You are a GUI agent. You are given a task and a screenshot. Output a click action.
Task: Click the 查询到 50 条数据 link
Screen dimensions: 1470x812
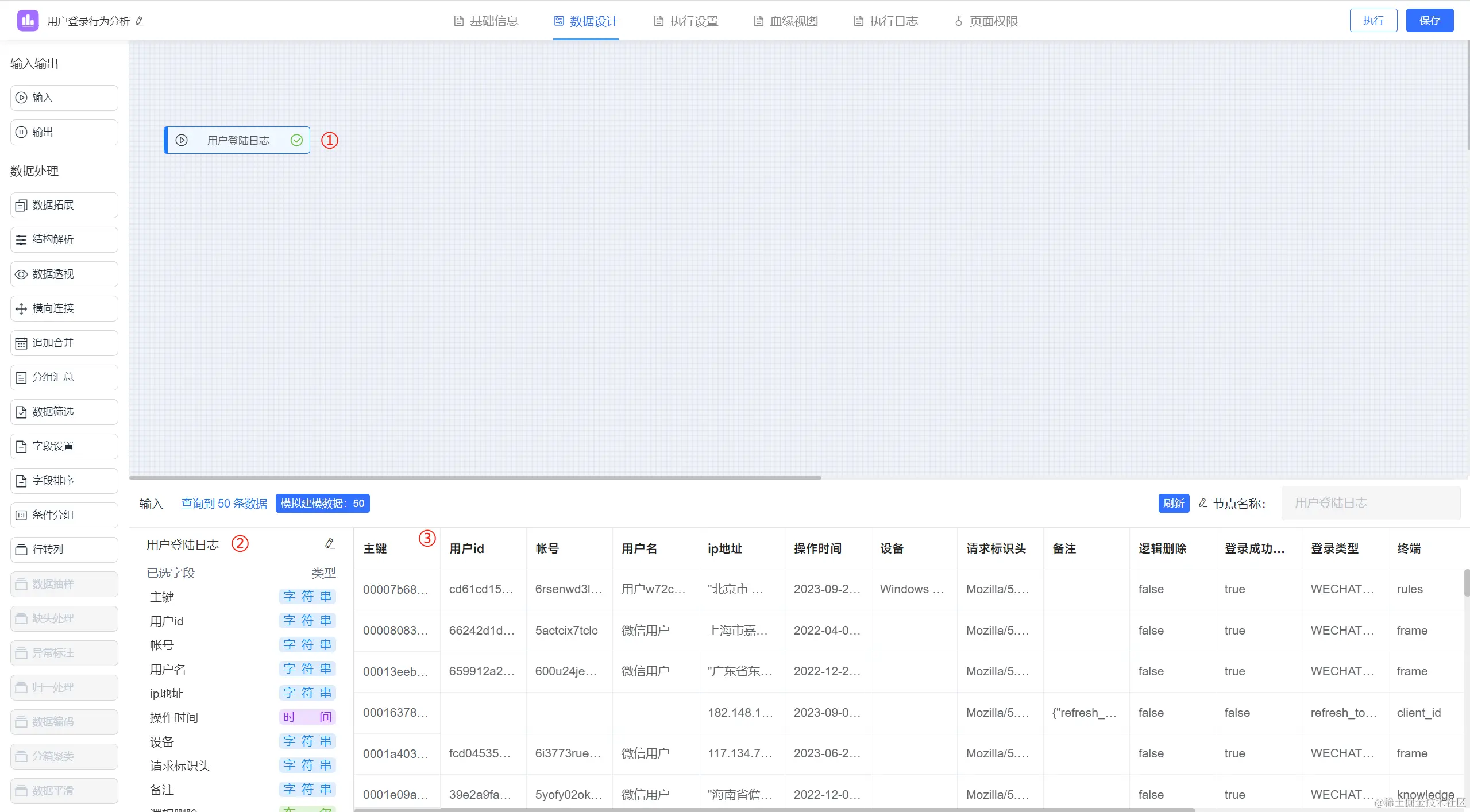click(x=223, y=503)
